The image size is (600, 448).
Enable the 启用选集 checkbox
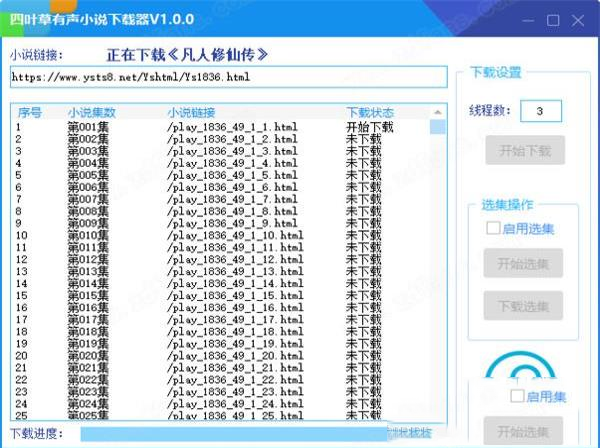(x=494, y=228)
